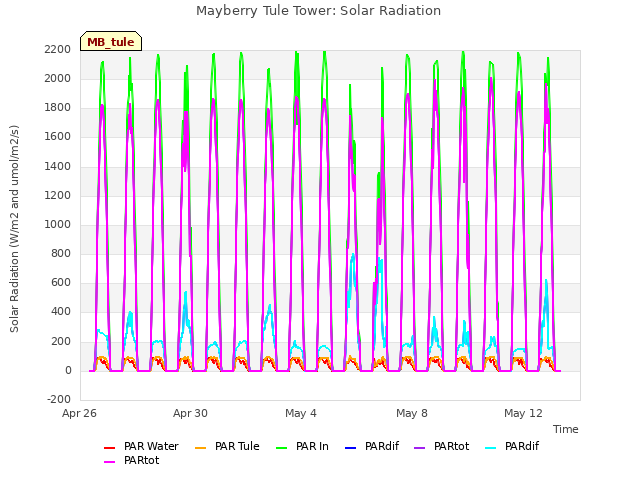Image resolution: width=640 pixels, height=480 pixels.
Task: Select the chart title Mayberry Tule Tower: Solar Radiation
Action: tap(318, 11)
